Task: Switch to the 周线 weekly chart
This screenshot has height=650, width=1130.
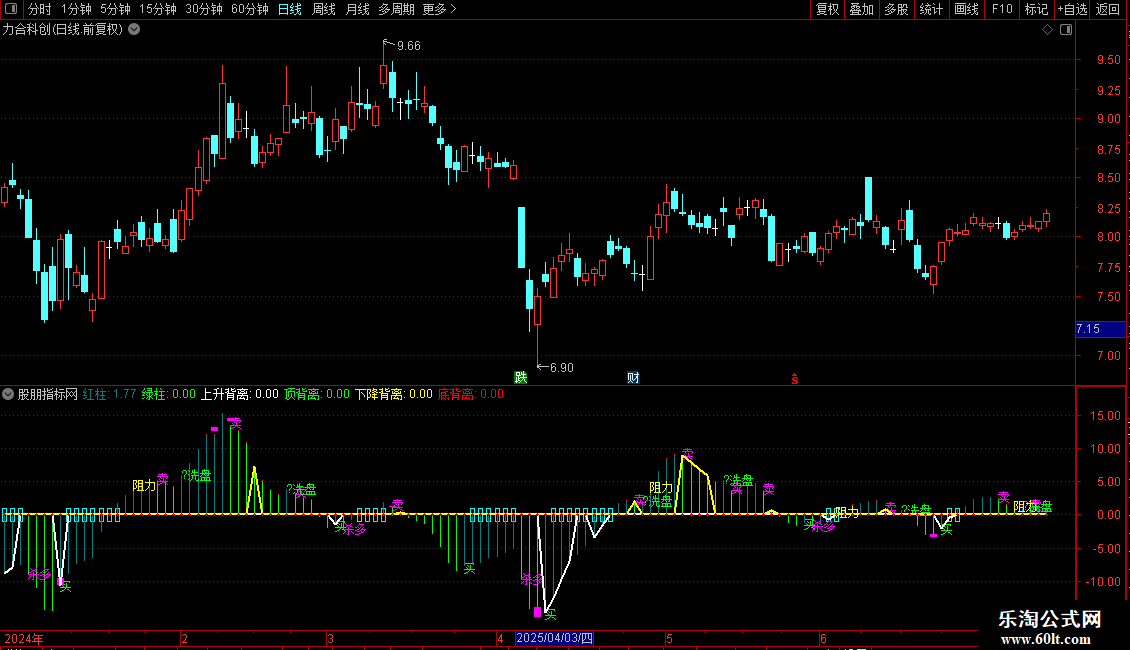Action: [x=324, y=9]
